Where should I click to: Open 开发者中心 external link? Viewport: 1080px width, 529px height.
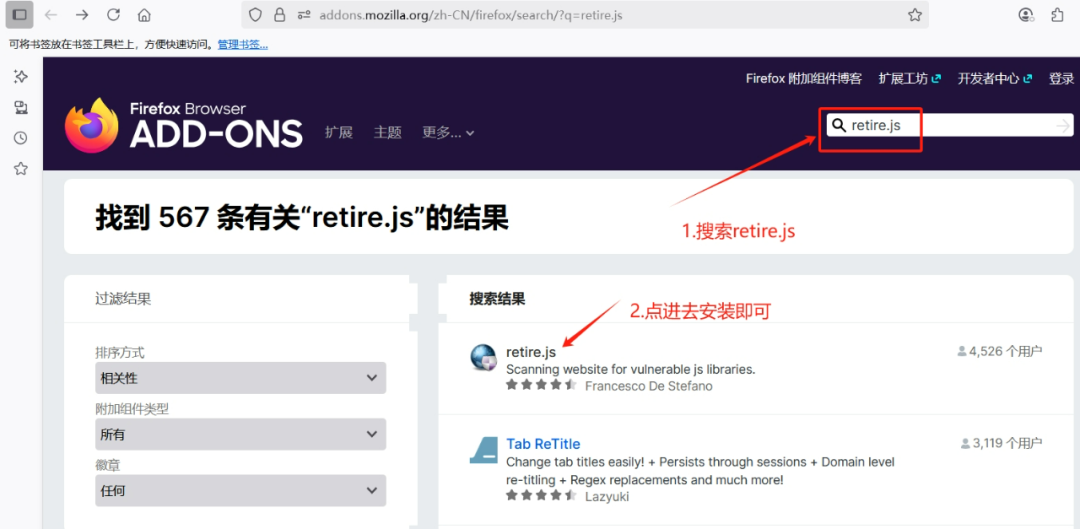[995, 79]
